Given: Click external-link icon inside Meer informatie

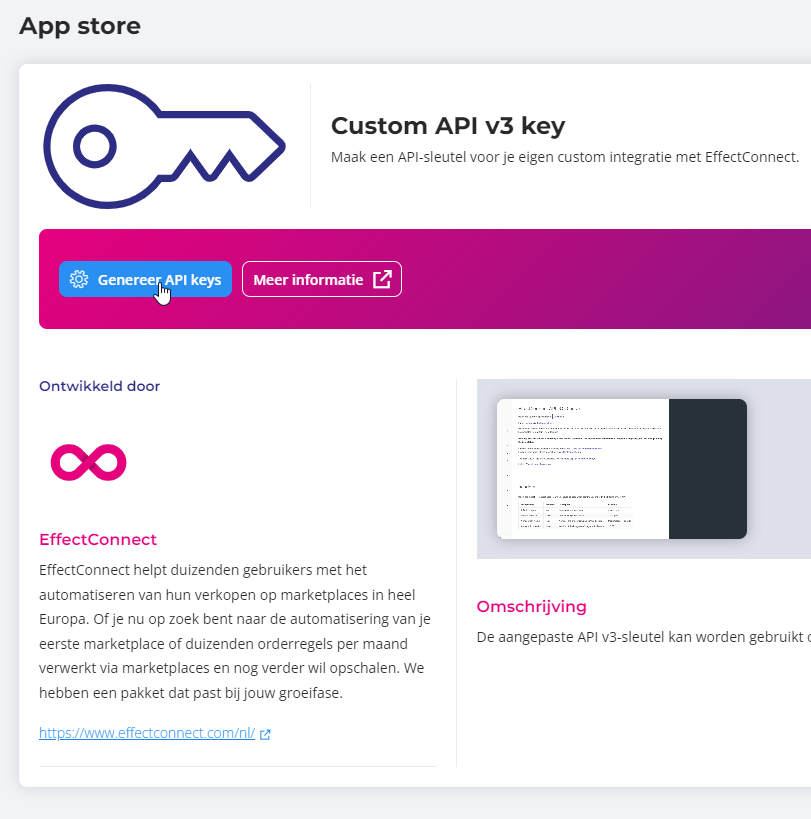Looking at the screenshot, I should [x=382, y=279].
